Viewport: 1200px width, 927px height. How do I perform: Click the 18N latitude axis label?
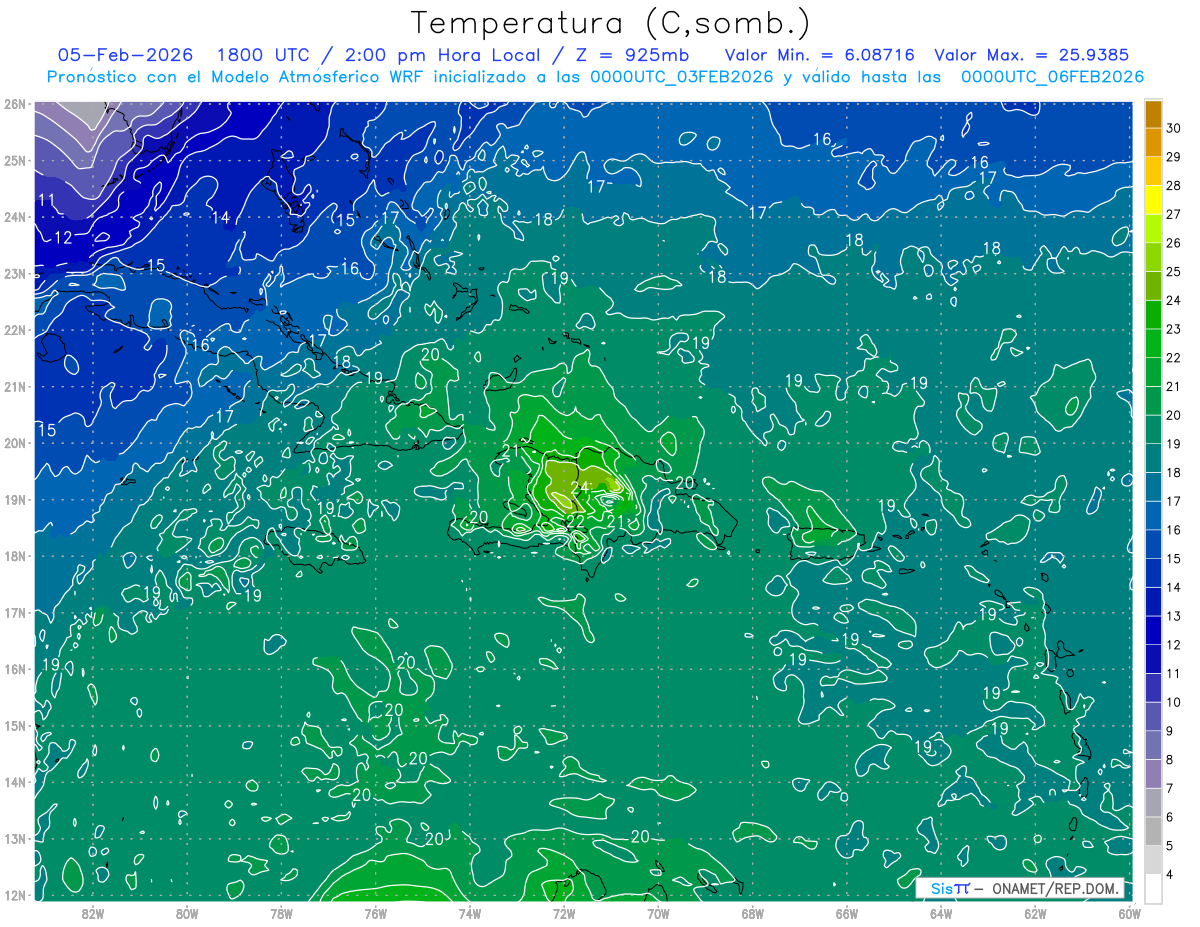point(14,555)
